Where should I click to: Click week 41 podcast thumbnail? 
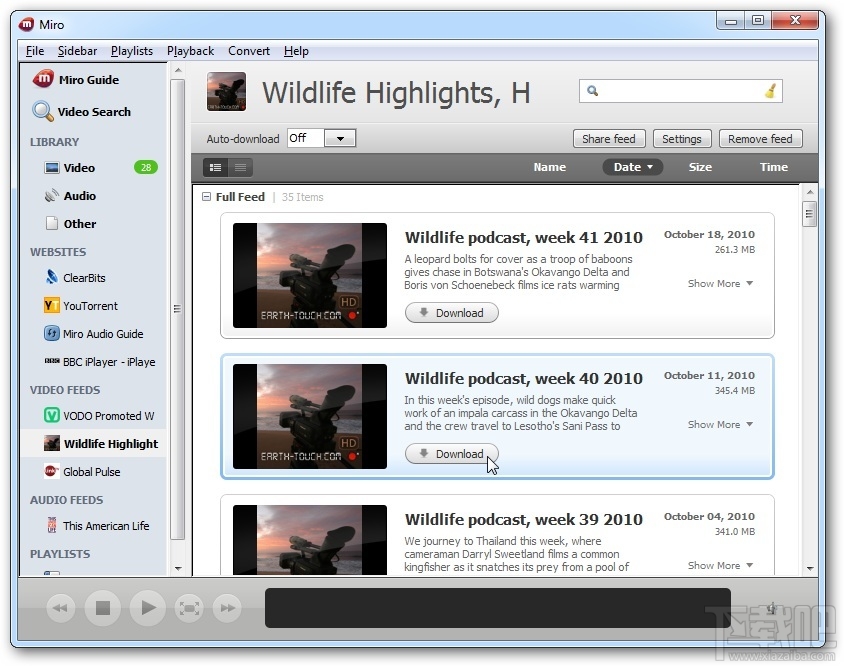point(310,275)
